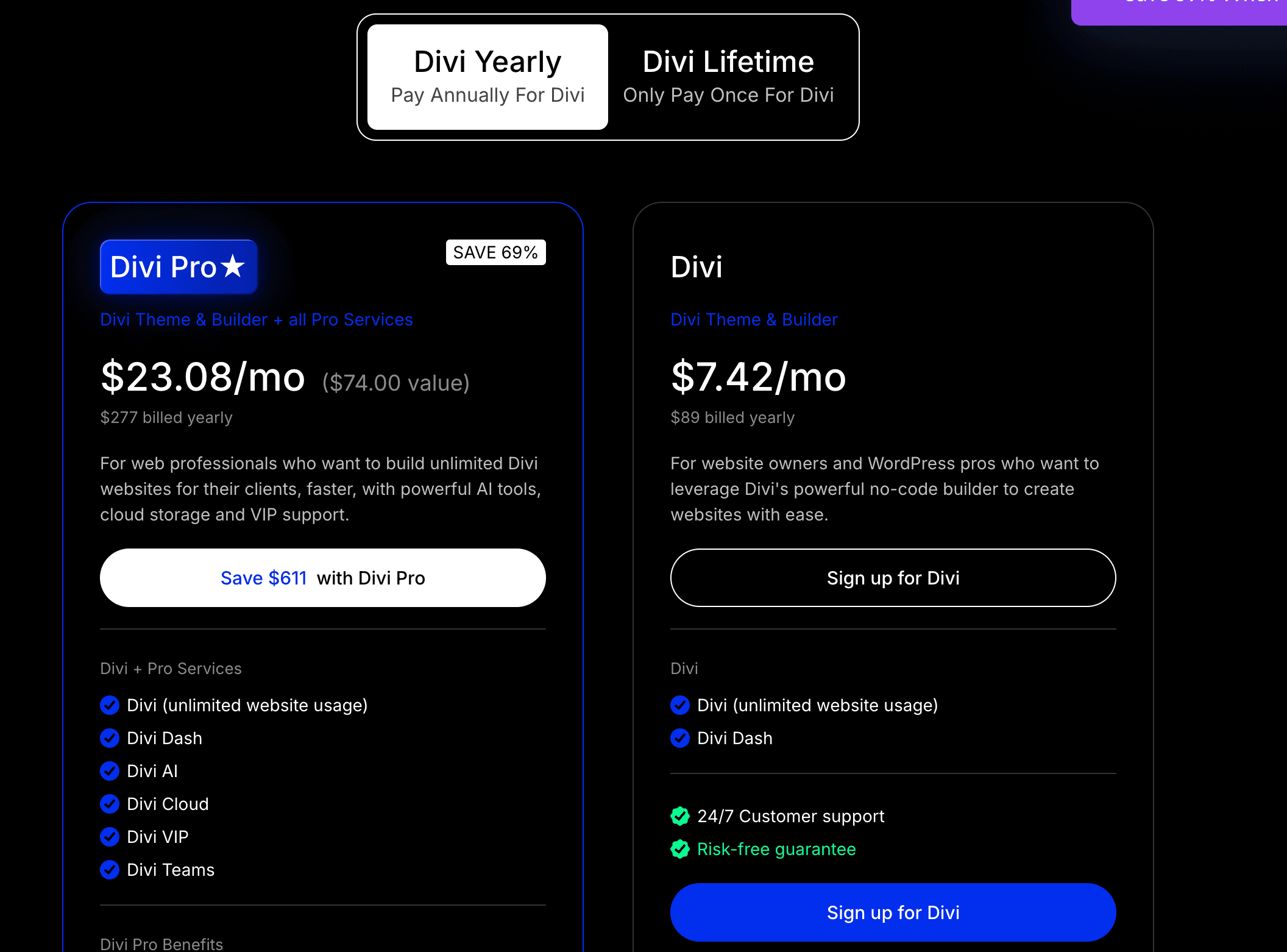Click the Divi Pro star badge
1287x952 pixels.
pyautogui.click(x=179, y=267)
